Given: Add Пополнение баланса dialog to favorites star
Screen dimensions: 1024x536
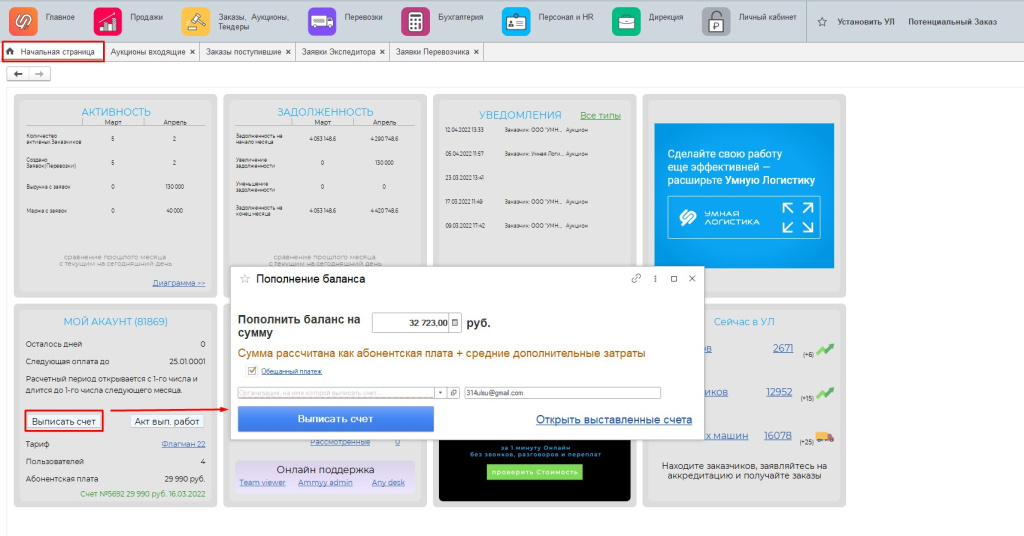Looking at the screenshot, I should tap(245, 279).
